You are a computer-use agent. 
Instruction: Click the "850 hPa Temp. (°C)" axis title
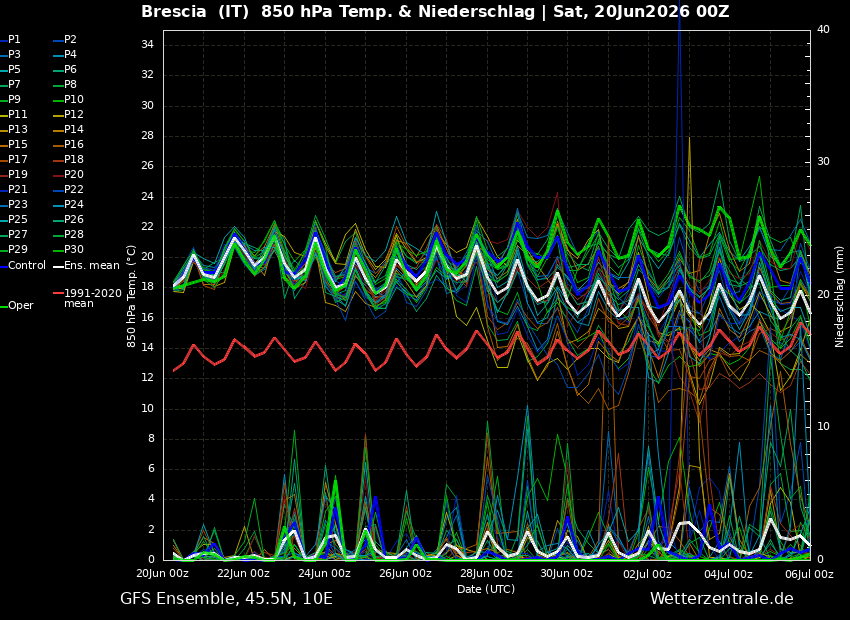[x=131, y=296]
